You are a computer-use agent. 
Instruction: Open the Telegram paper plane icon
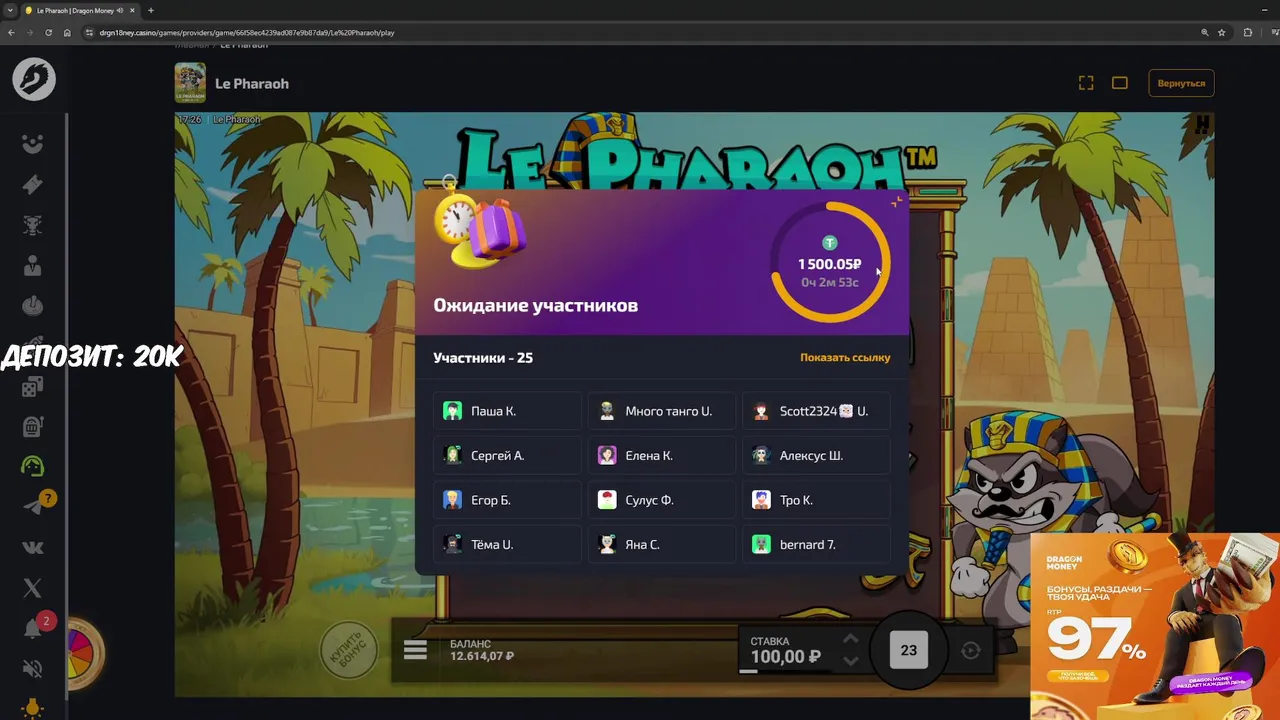click(33, 507)
